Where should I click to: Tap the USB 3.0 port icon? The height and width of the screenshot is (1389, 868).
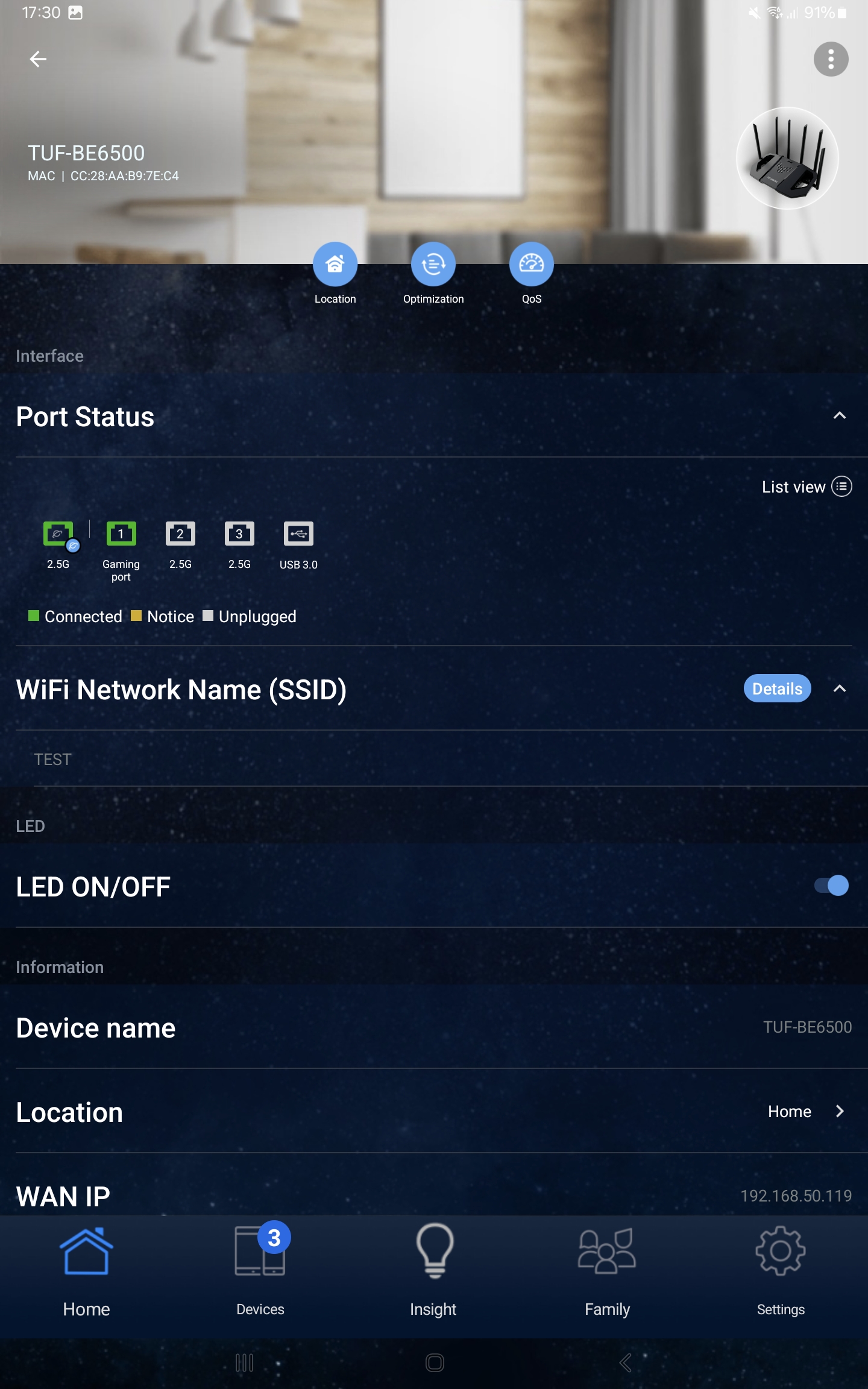pyautogui.click(x=298, y=534)
